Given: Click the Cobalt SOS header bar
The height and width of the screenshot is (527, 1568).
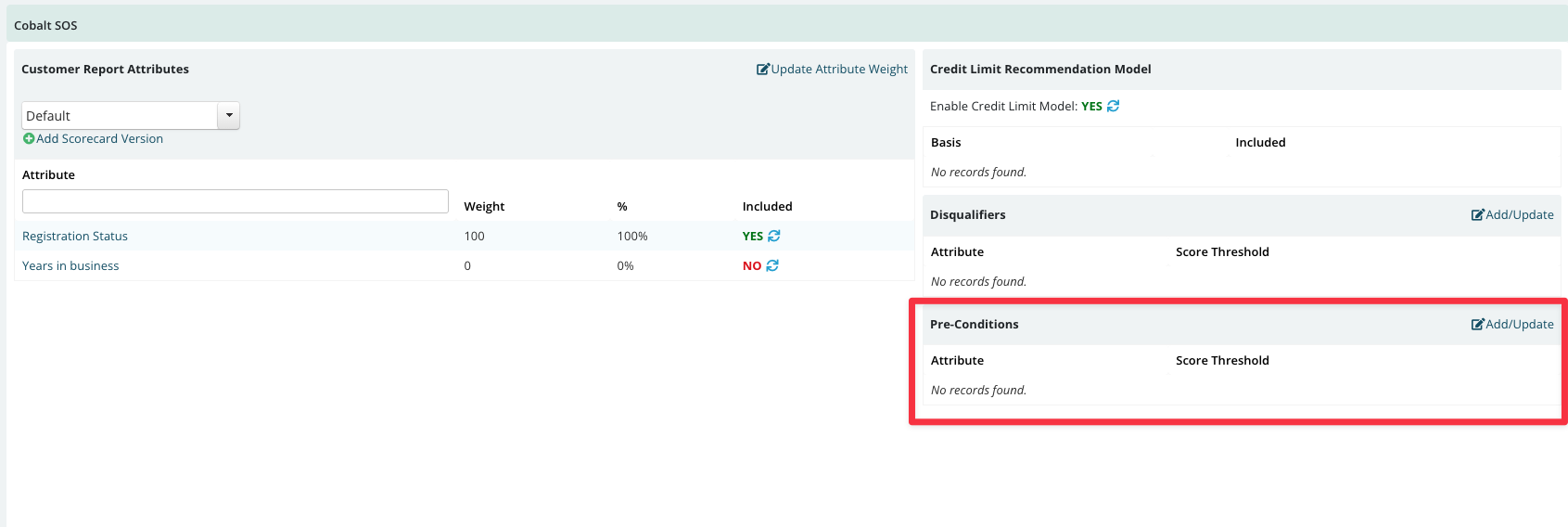Looking at the screenshot, I should click(786, 24).
